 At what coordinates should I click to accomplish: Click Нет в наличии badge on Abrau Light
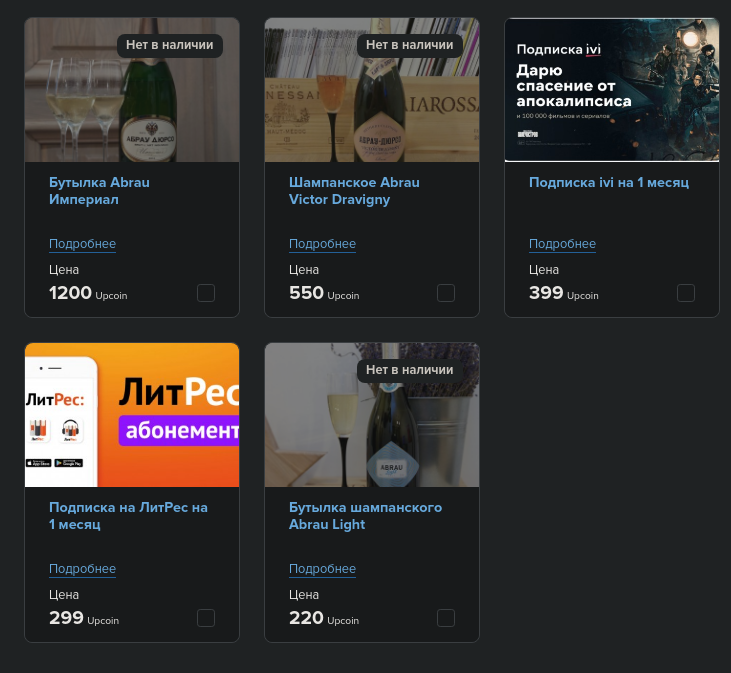coord(410,370)
